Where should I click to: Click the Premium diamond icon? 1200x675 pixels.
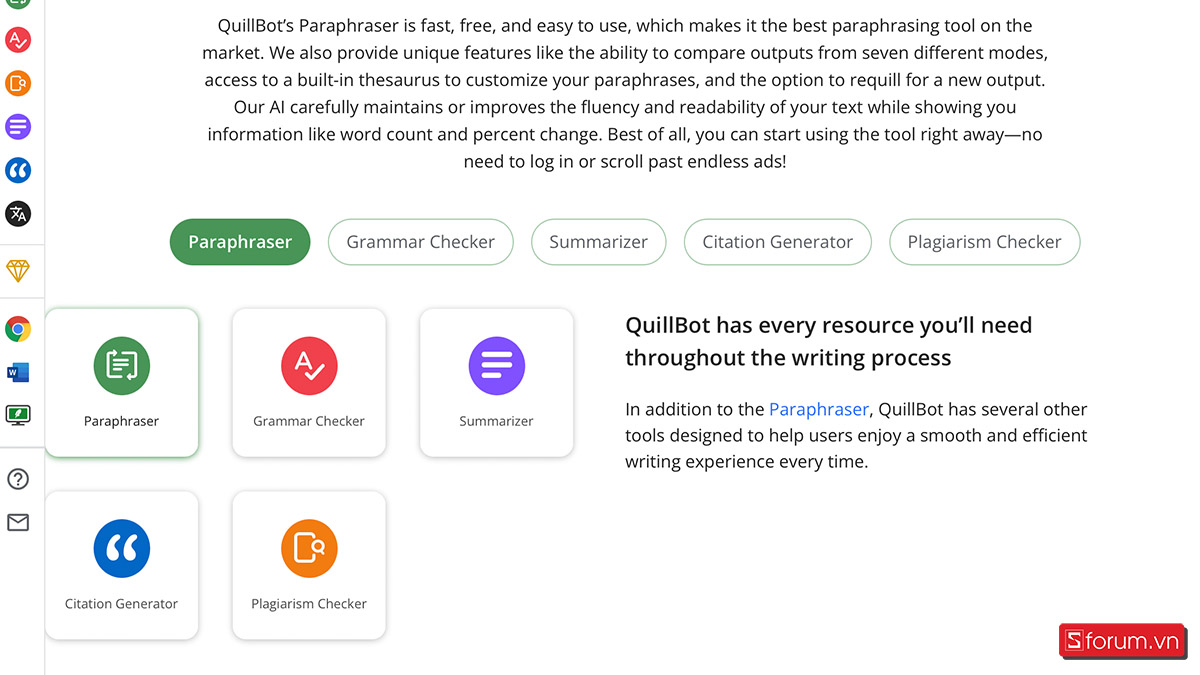[18, 270]
